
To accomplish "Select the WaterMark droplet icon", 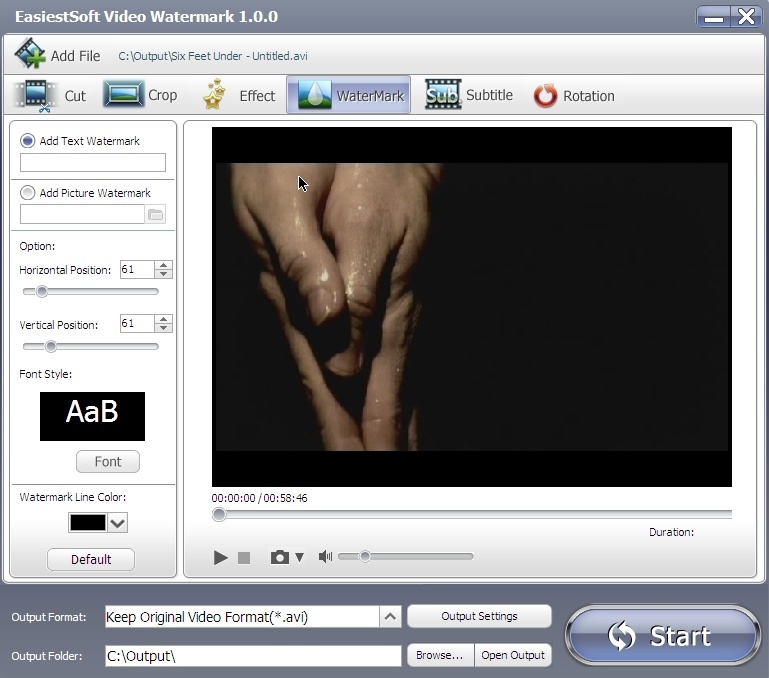I will 314,95.
